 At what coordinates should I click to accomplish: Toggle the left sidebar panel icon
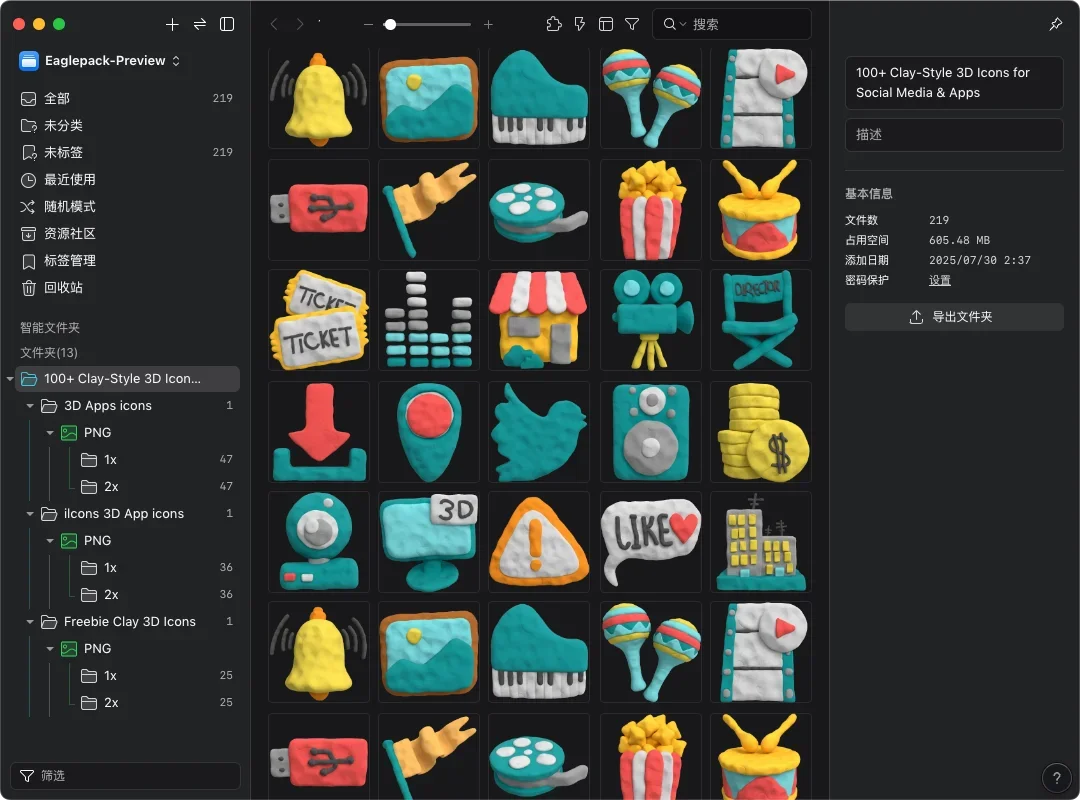tap(227, 24)
